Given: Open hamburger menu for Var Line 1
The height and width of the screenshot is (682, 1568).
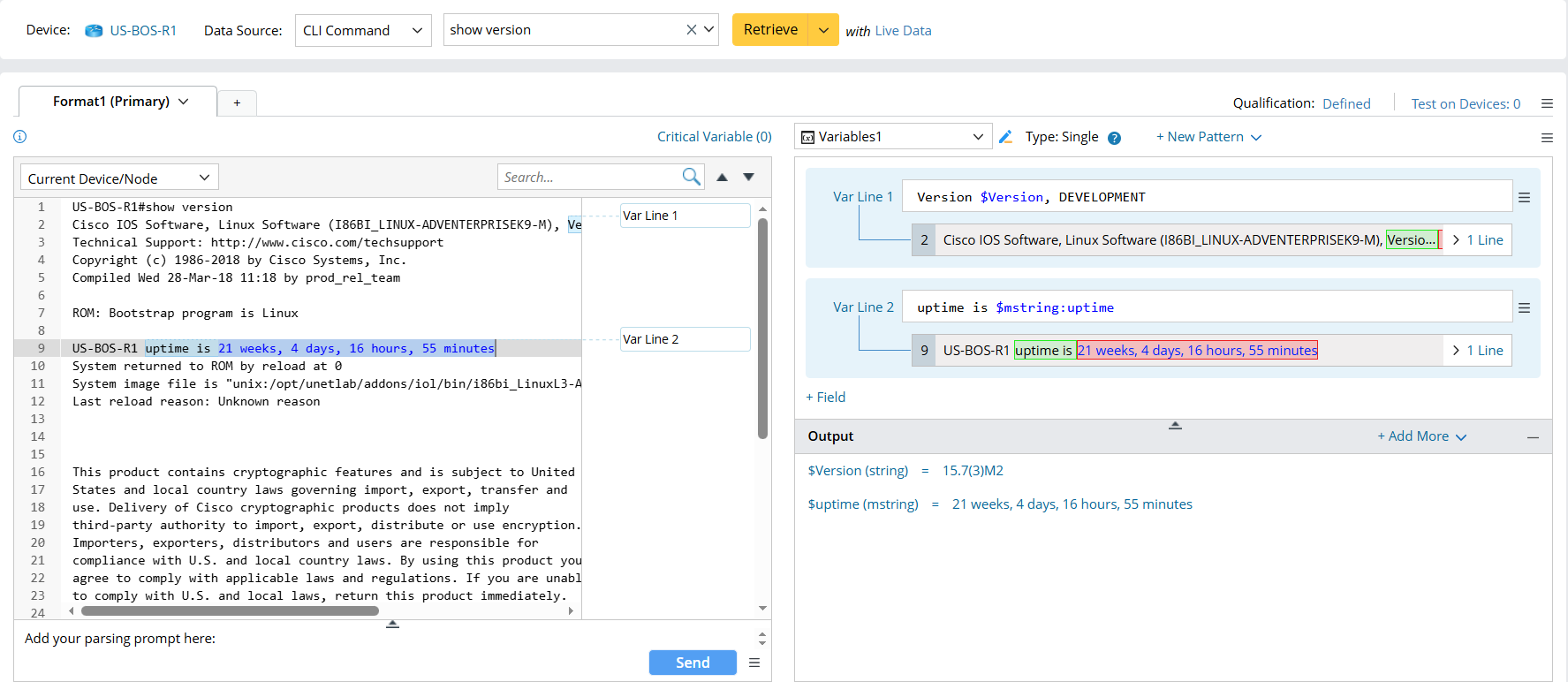Looking at the screenshot, I should pos(1524,198).
